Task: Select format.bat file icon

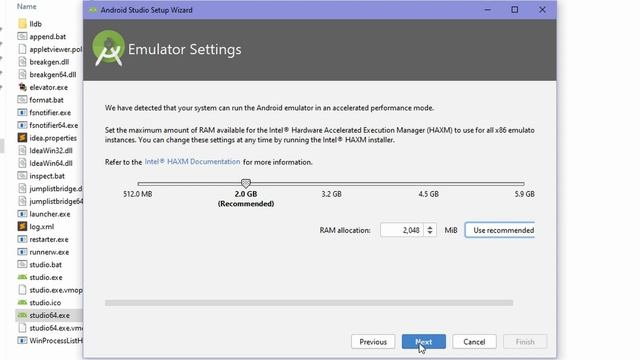Action: (22, 100)
